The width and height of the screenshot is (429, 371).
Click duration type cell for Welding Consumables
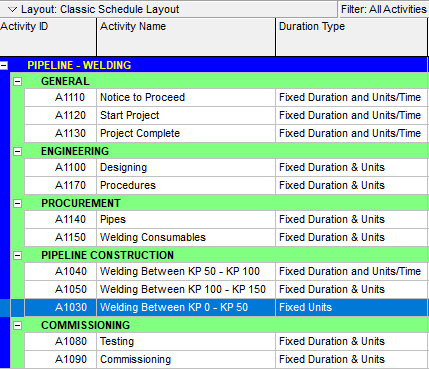(x=351, y=237)
